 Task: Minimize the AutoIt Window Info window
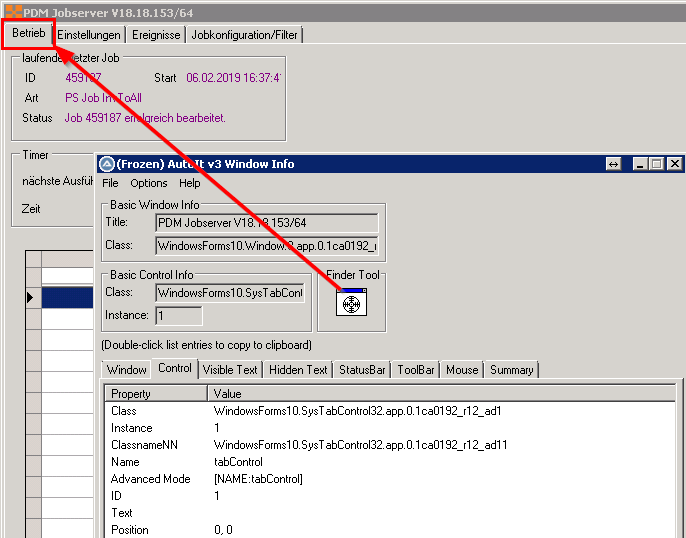point(640,164)
